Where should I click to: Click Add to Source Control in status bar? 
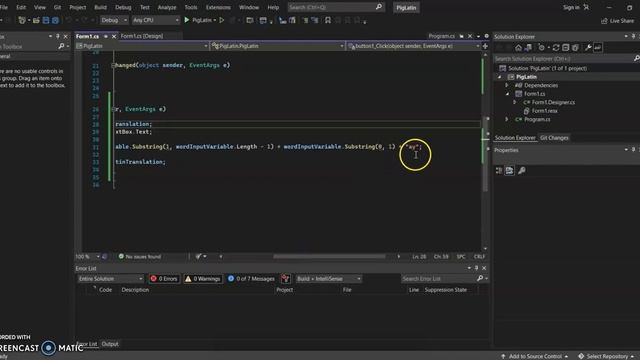(x=534, y=356)
